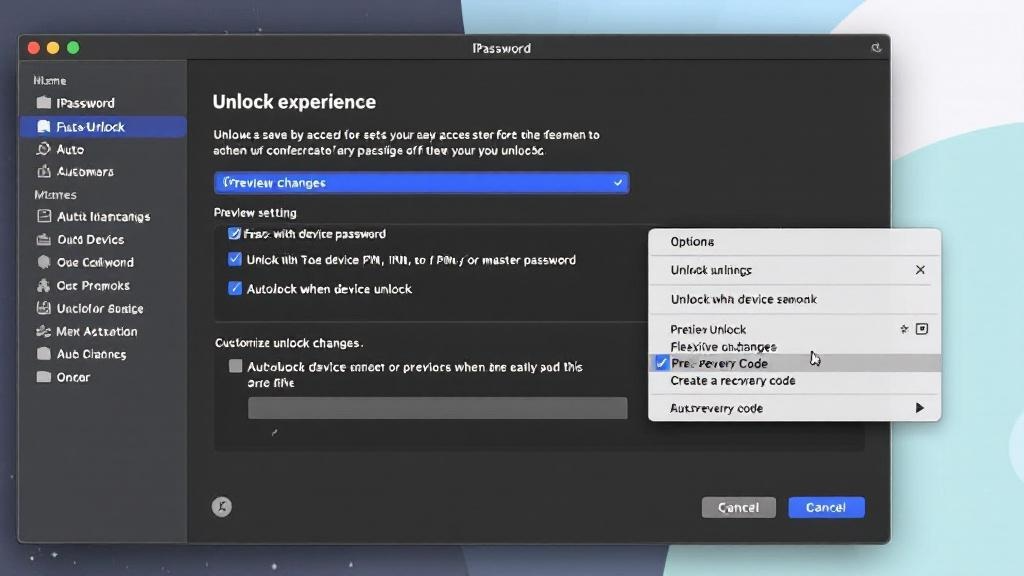1024x576 pixels.
Task: Click the customize unlock text input field
Action: (x=437, y=407)
